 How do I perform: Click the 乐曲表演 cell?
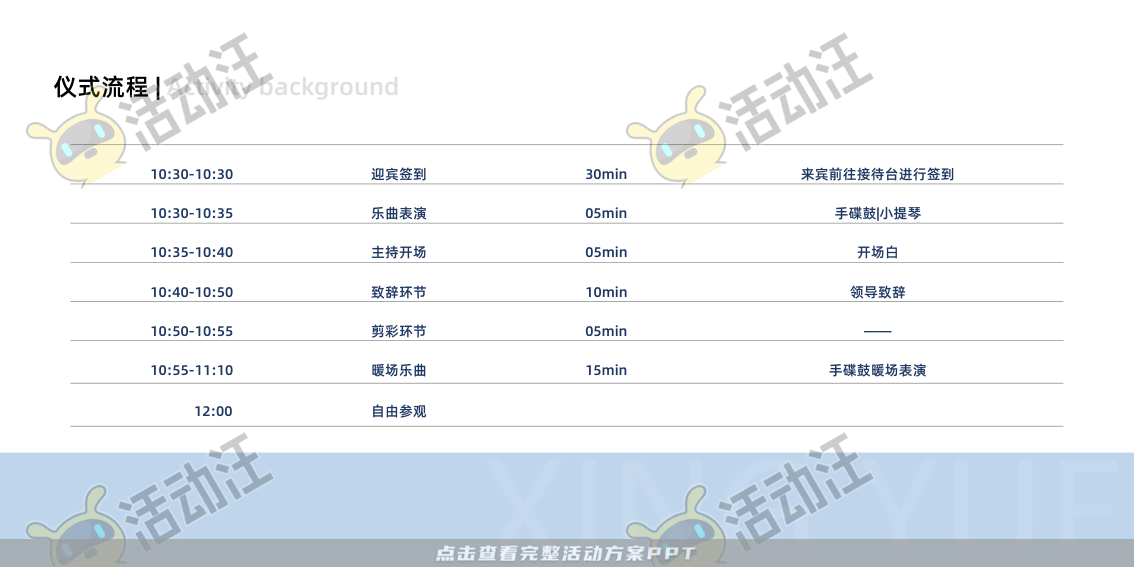pyautogui.click(x=398, y=213)
